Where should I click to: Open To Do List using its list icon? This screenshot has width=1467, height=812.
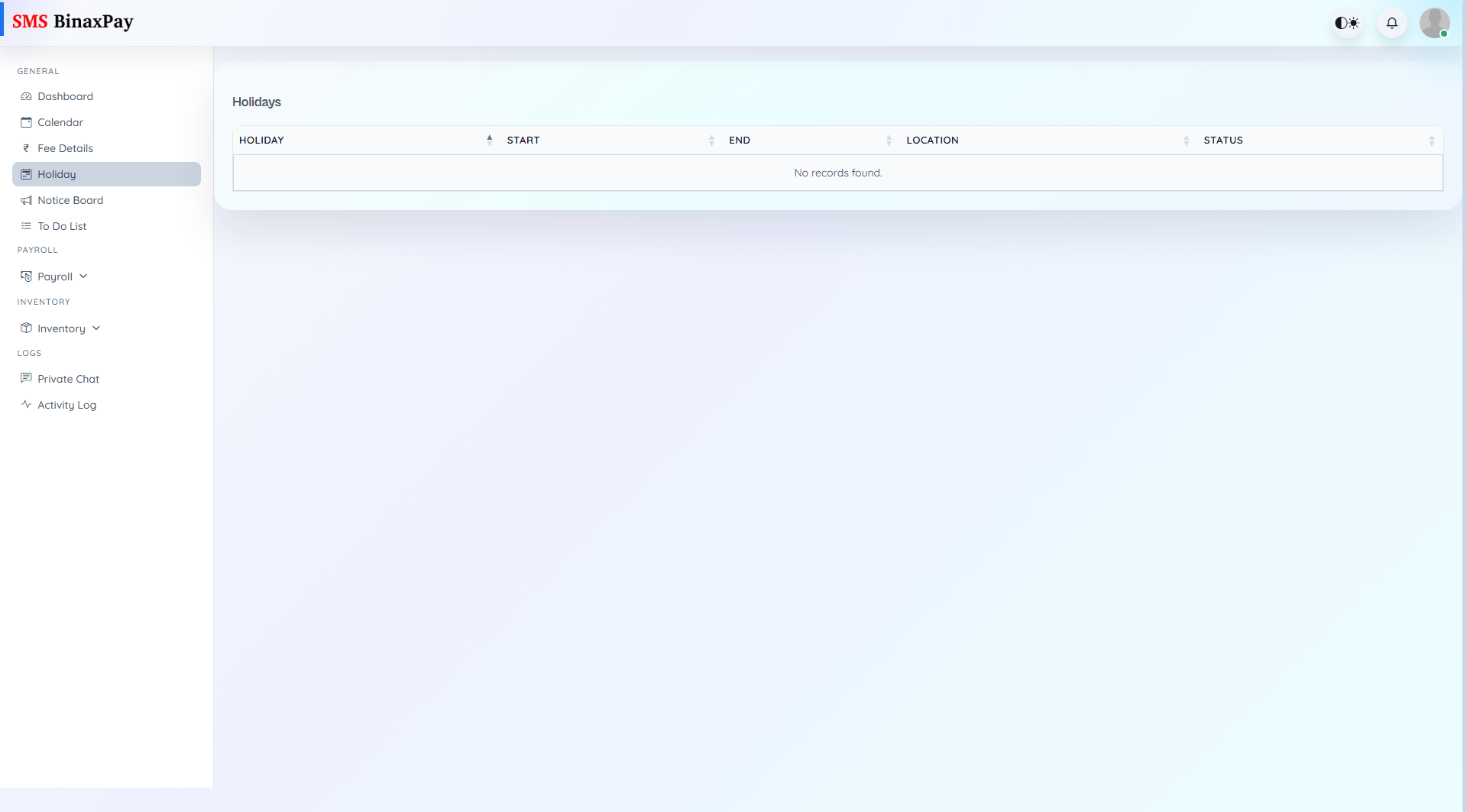pyautogui.click(x=26, y=225)
